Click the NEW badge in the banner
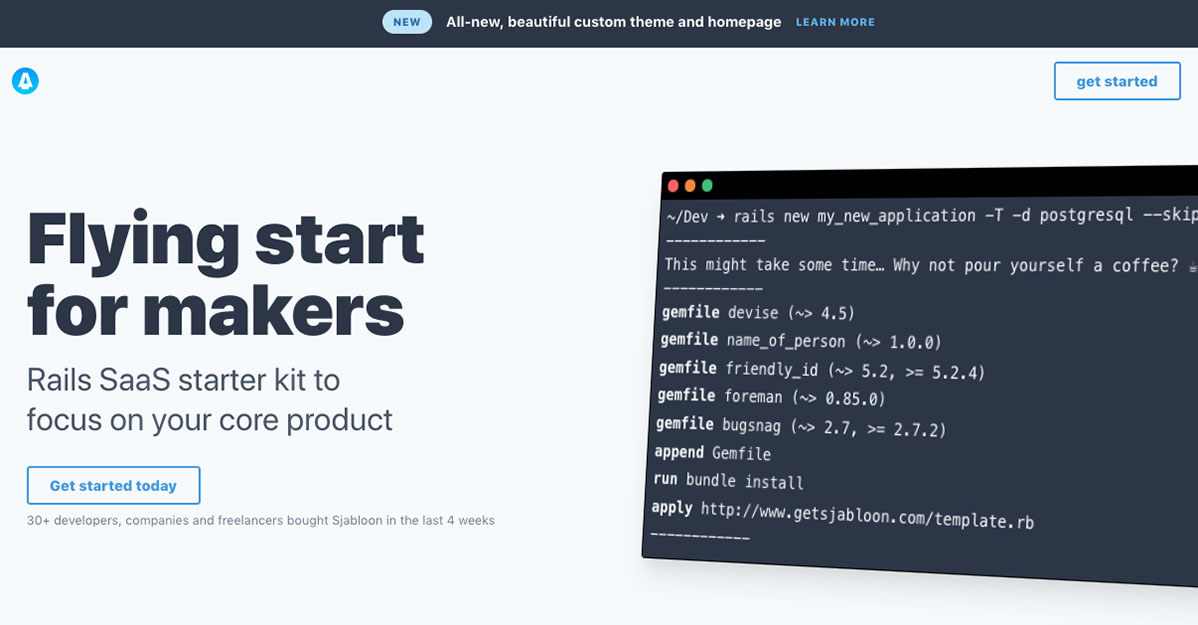Screen dimensions: 1198x625 [x=406, y=22]
